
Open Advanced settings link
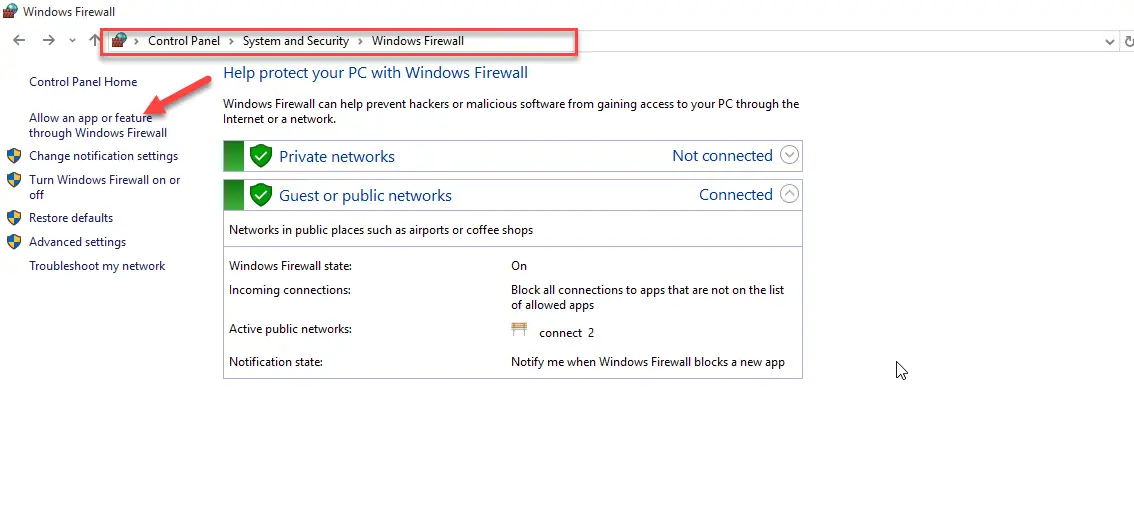[x=77, y=242]
